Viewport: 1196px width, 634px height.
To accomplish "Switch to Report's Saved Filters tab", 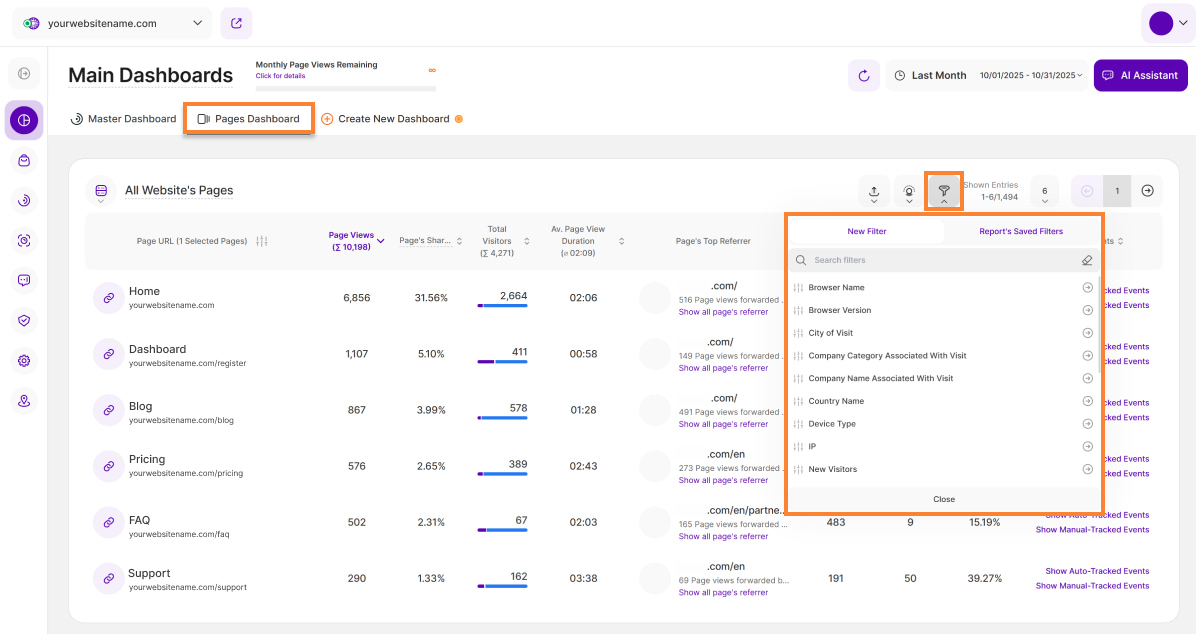I will coord(1022,231).
